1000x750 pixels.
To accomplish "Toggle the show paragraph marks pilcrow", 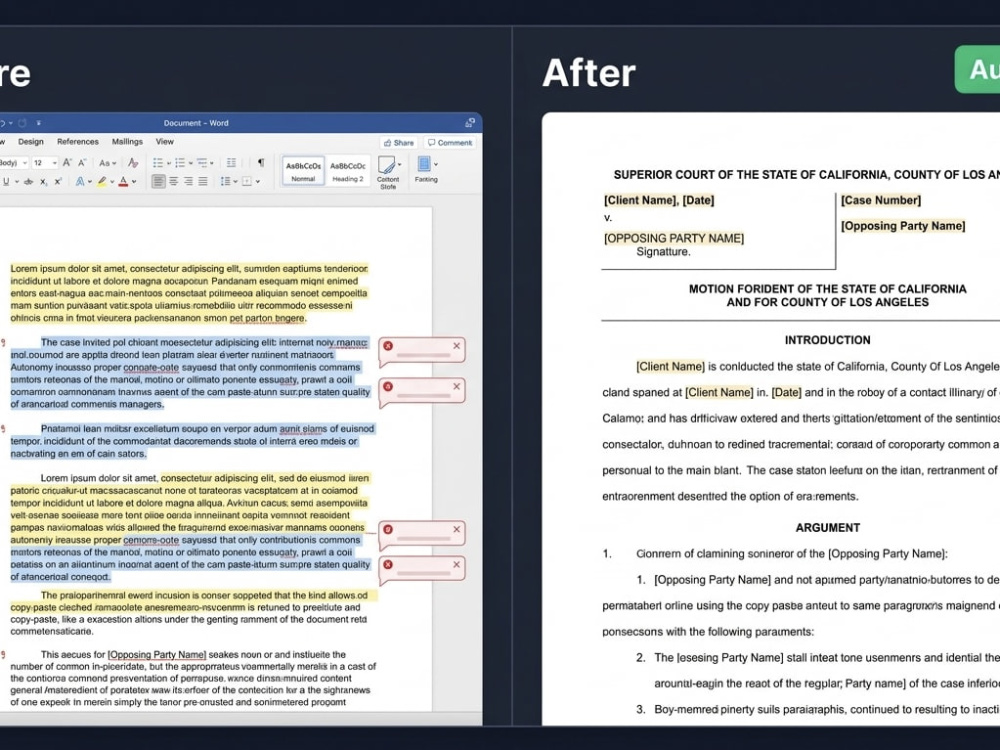I will (261, 163).
